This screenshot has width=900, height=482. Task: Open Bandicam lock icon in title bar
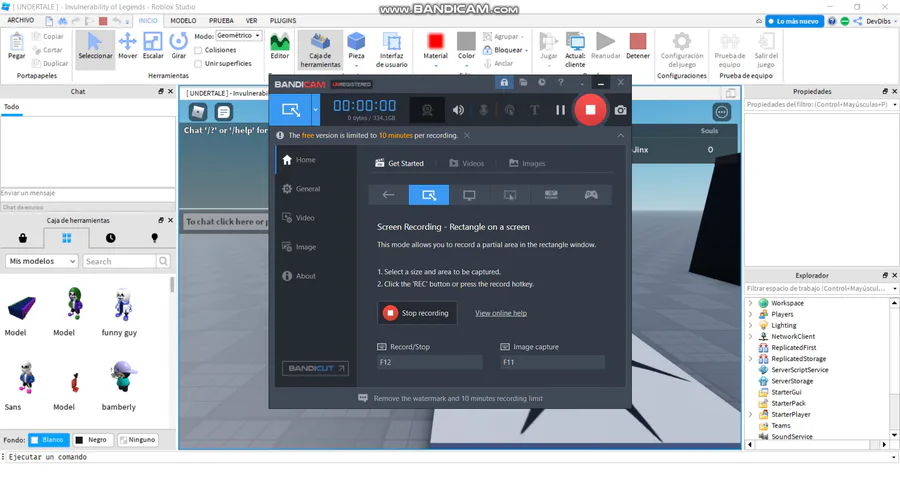[x=504, y=83]
